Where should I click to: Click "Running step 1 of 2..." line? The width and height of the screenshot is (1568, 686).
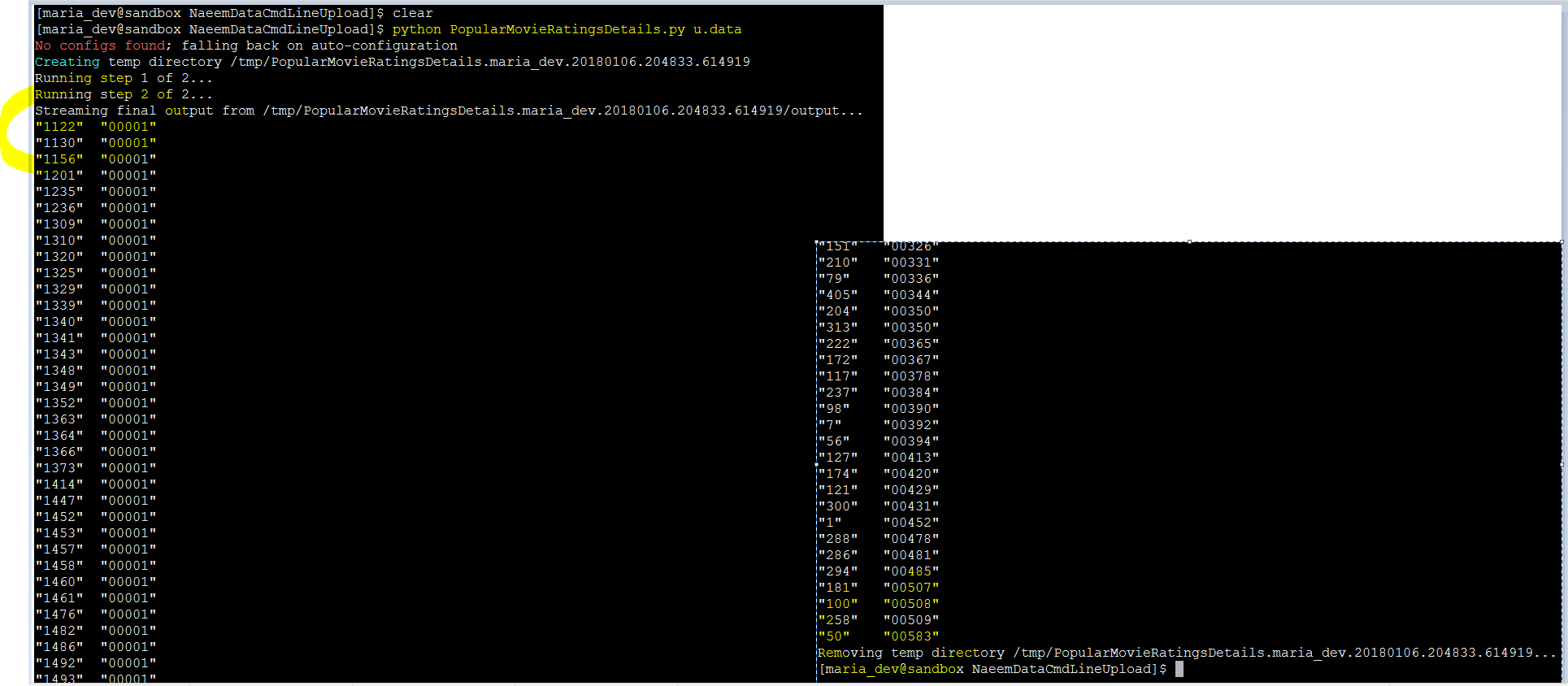[x=124, y=78]
